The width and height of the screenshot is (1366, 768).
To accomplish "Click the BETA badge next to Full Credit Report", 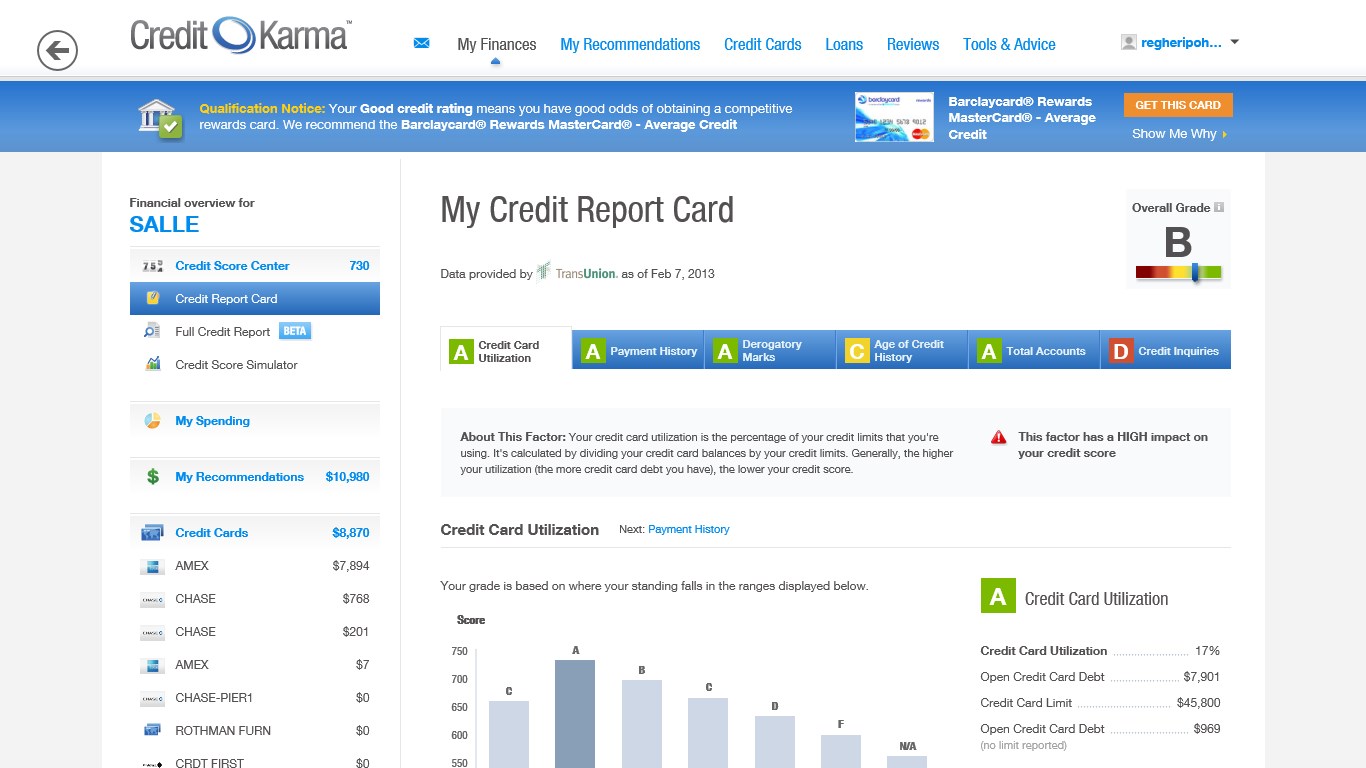I will point(294,331).
